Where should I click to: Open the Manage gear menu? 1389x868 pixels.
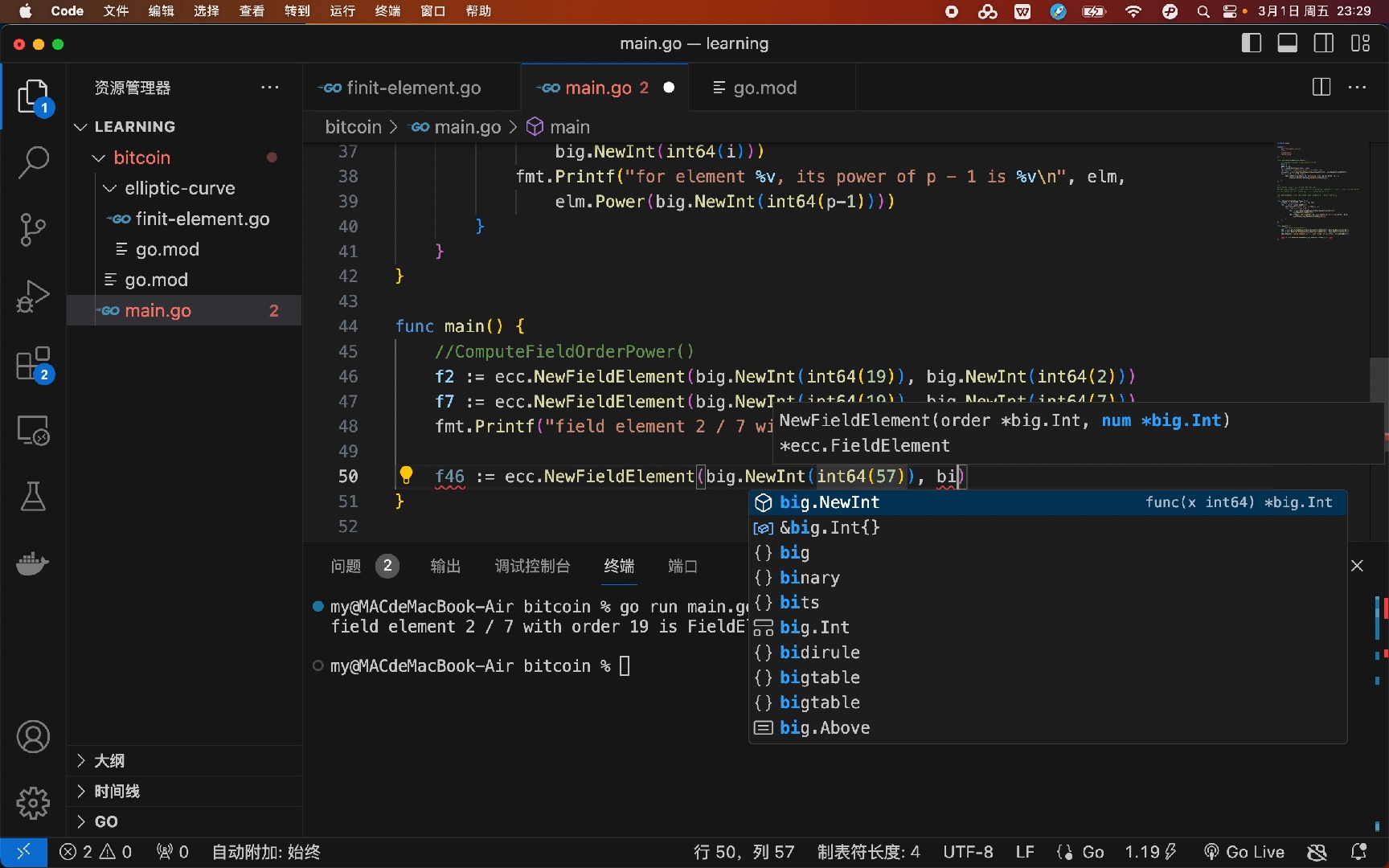(x=33, y=803)
